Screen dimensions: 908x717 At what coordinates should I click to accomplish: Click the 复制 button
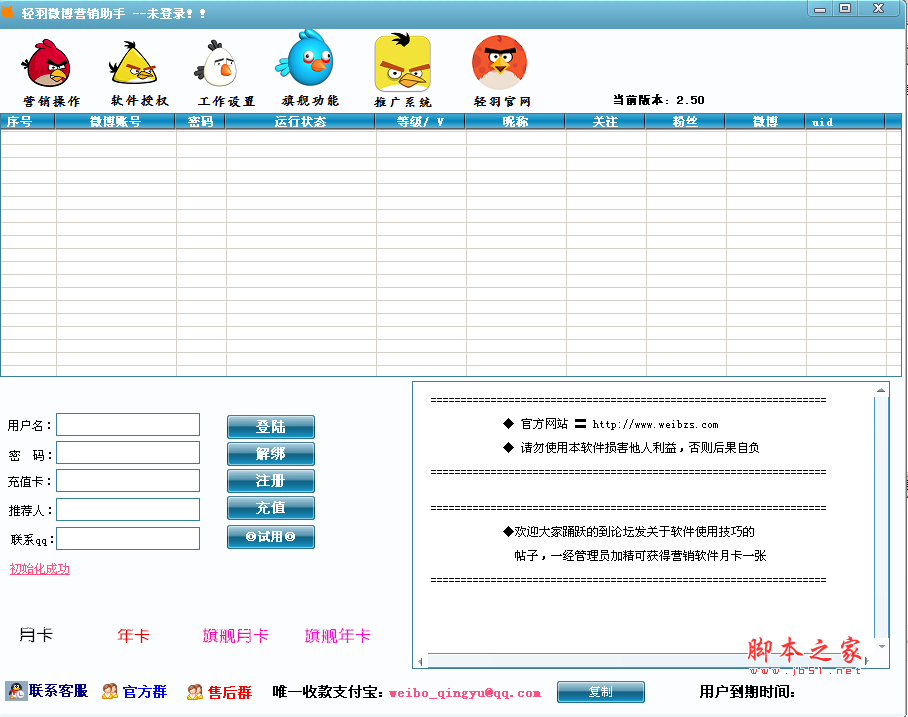tap(601, 692)
